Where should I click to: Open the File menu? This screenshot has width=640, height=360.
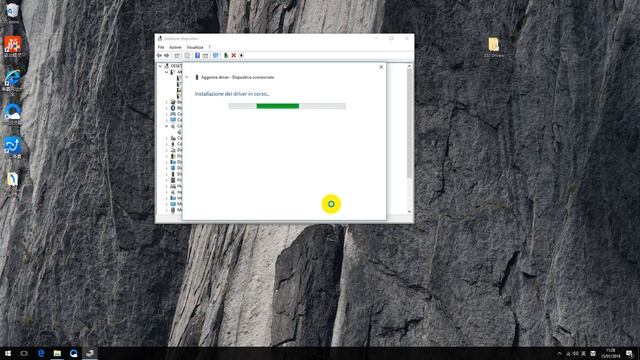(x=161, y=47)
